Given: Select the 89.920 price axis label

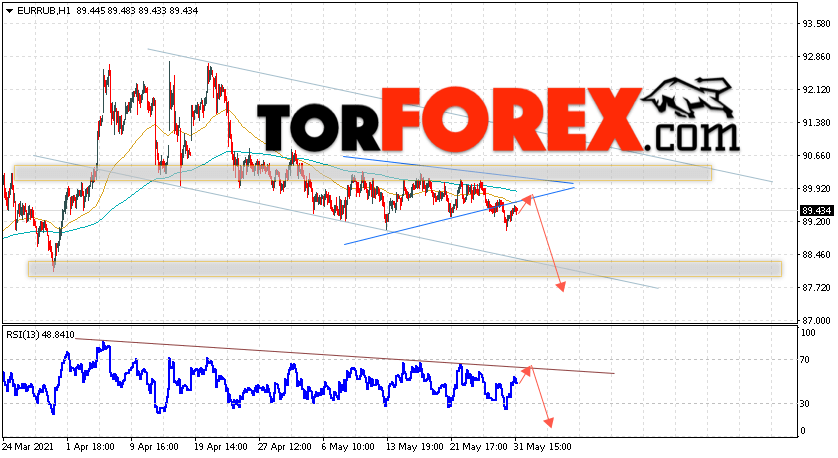Looking at the screenshot, I should (816, 189).
